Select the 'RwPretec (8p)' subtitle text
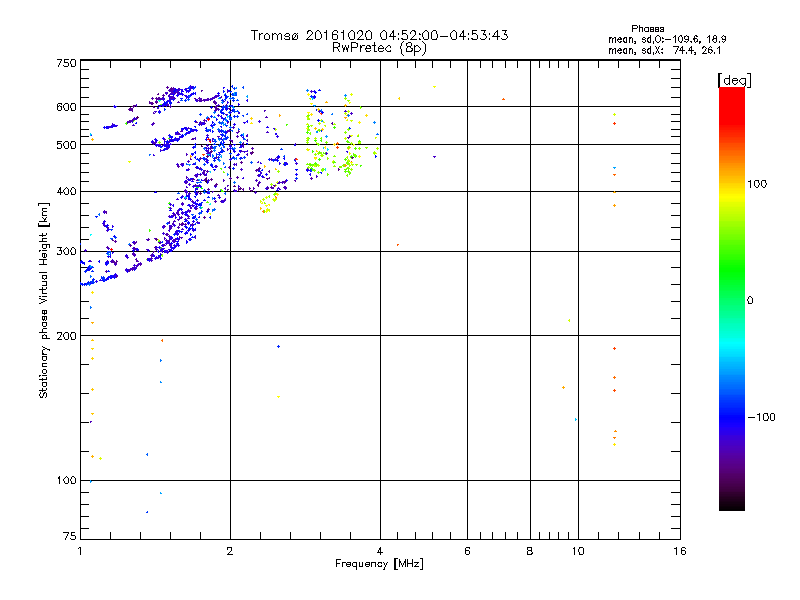The image size is (800, 600). [x=379, y=48]
